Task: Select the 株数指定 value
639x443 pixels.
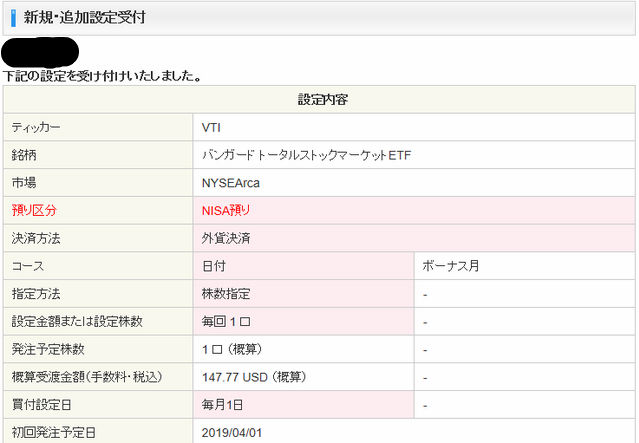Action: [226, 294]
